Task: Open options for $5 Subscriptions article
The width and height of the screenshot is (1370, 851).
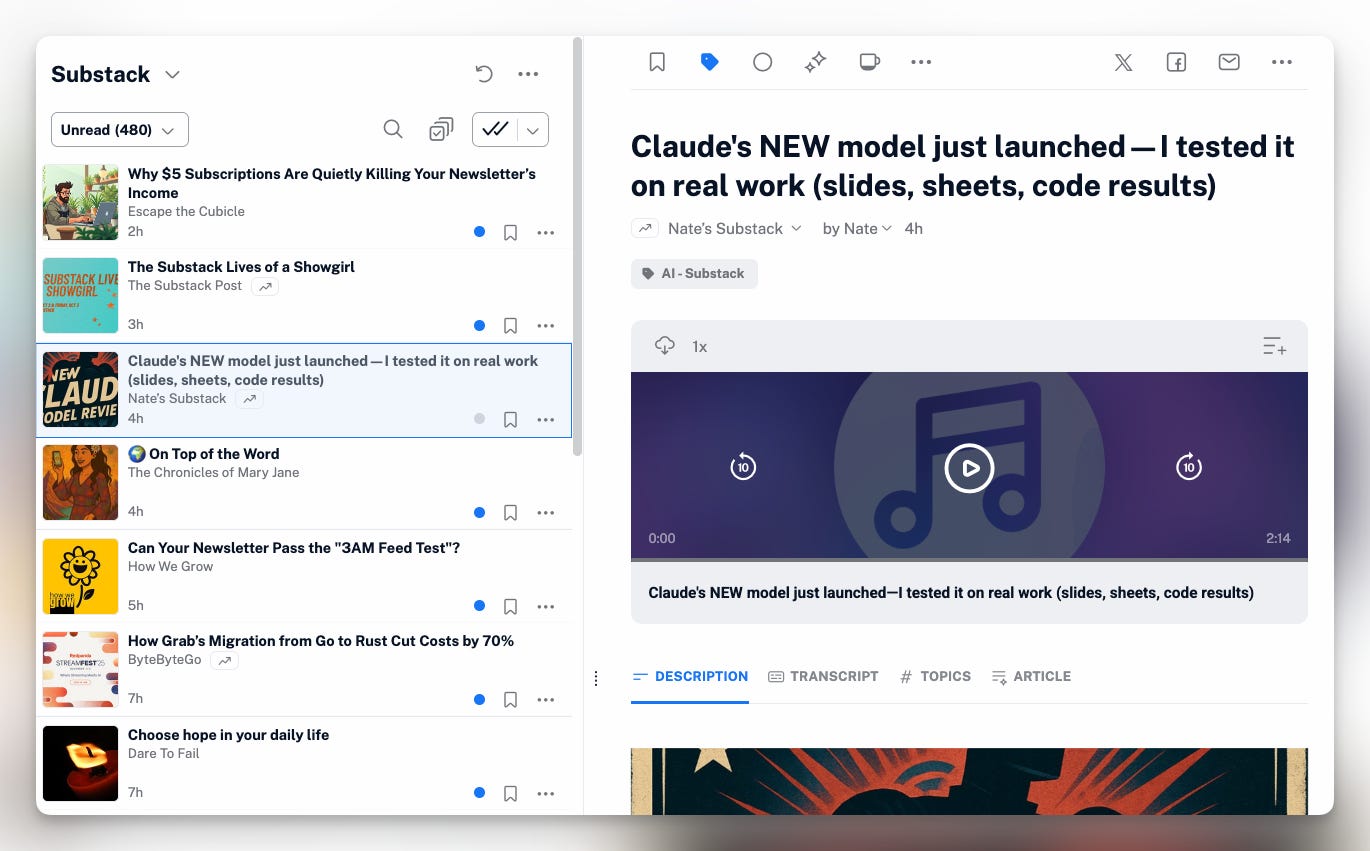Action: tap(545, 232)
